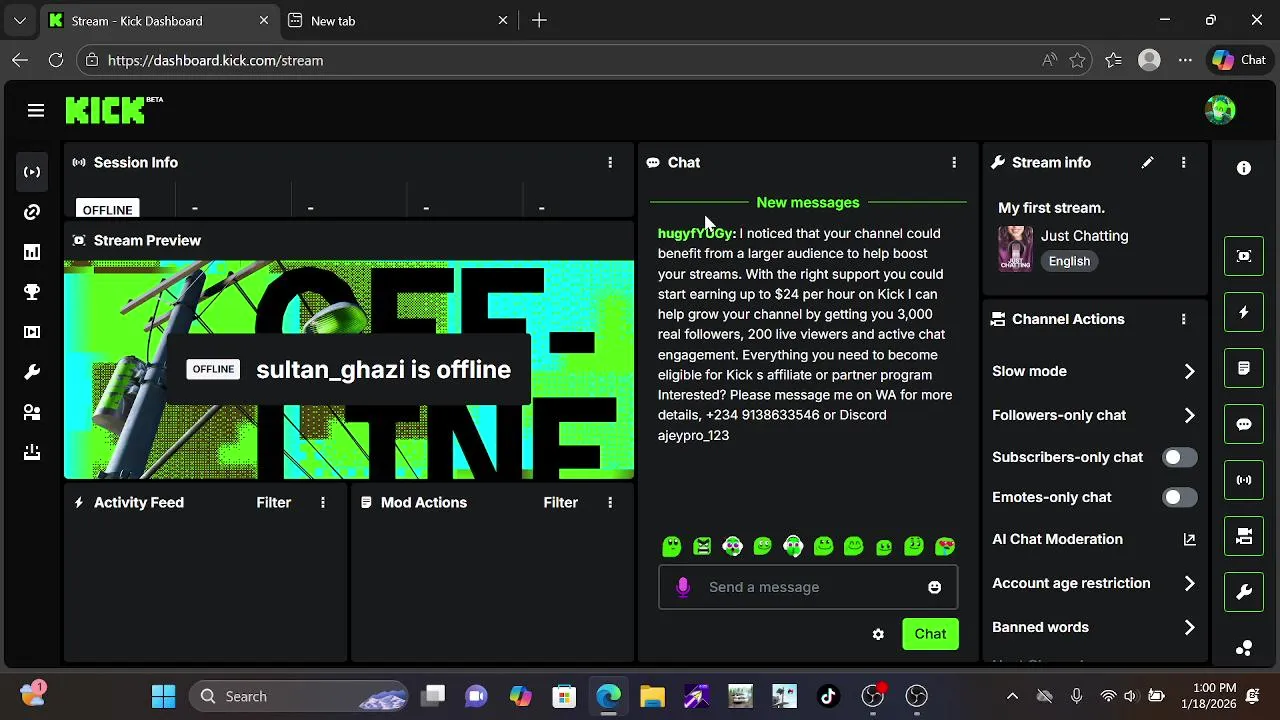
Task: Open chat settings gear next to Chat button
Action: pyautogui.click(x=878, y=634)
